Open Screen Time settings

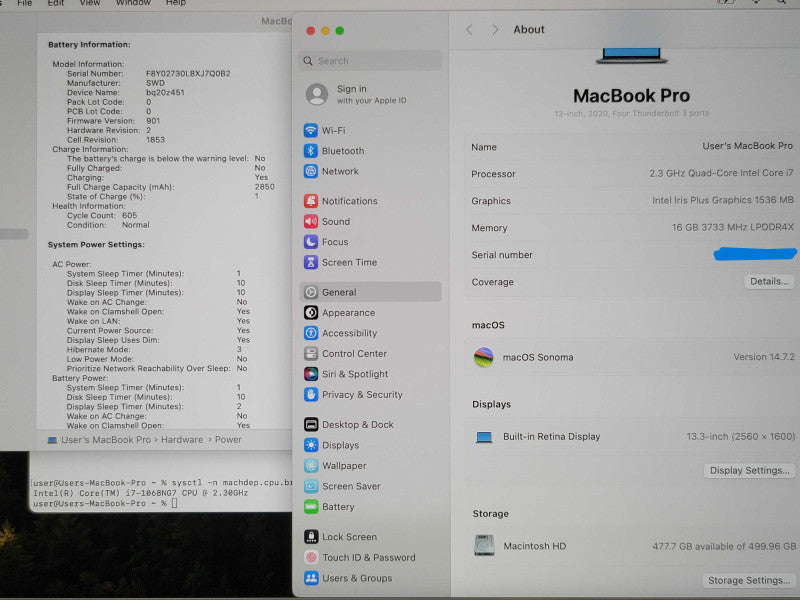[340, 262]
